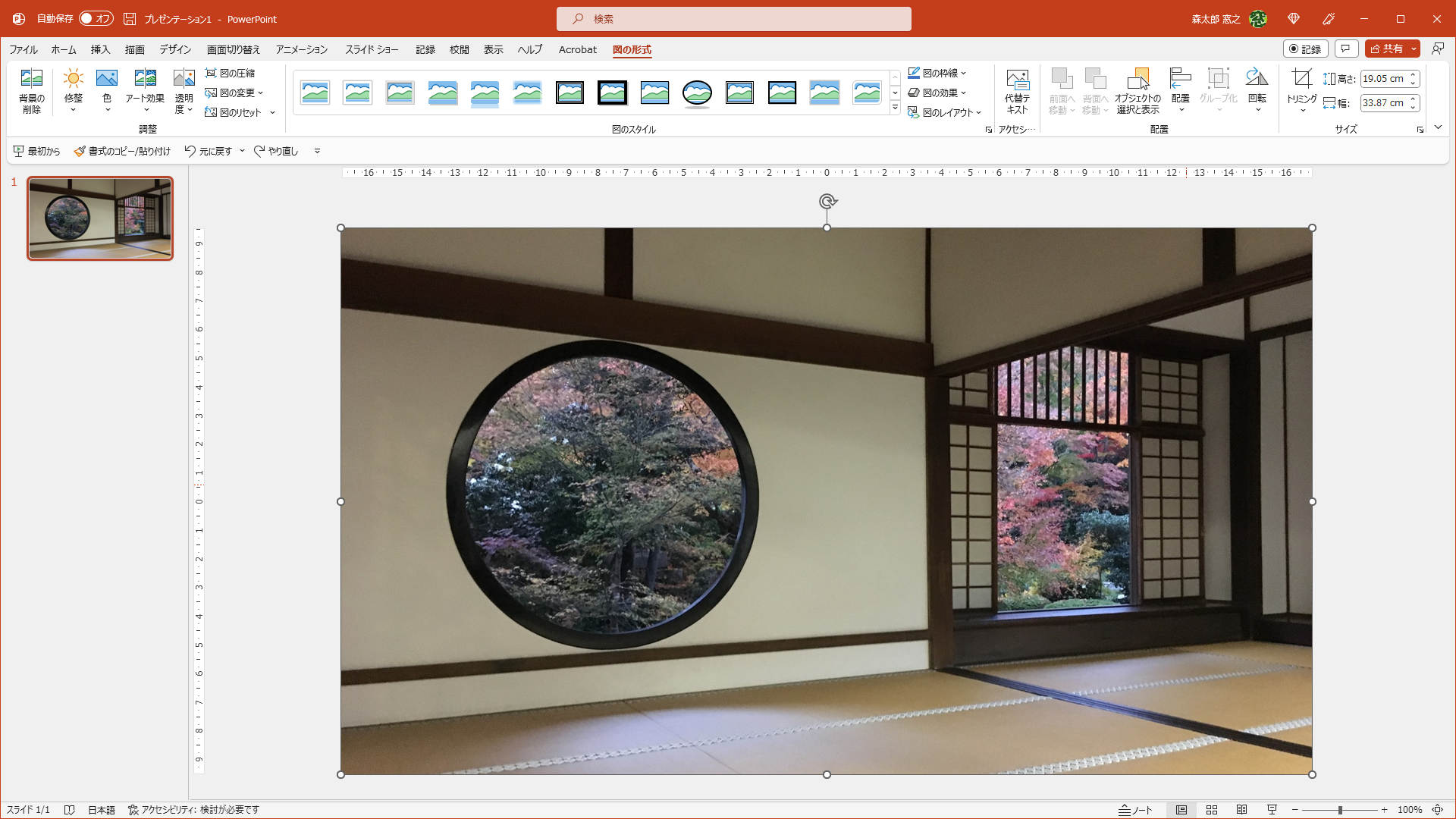
Task: Open the 色 (Color) dropdown menu
Action: point(106,89)
